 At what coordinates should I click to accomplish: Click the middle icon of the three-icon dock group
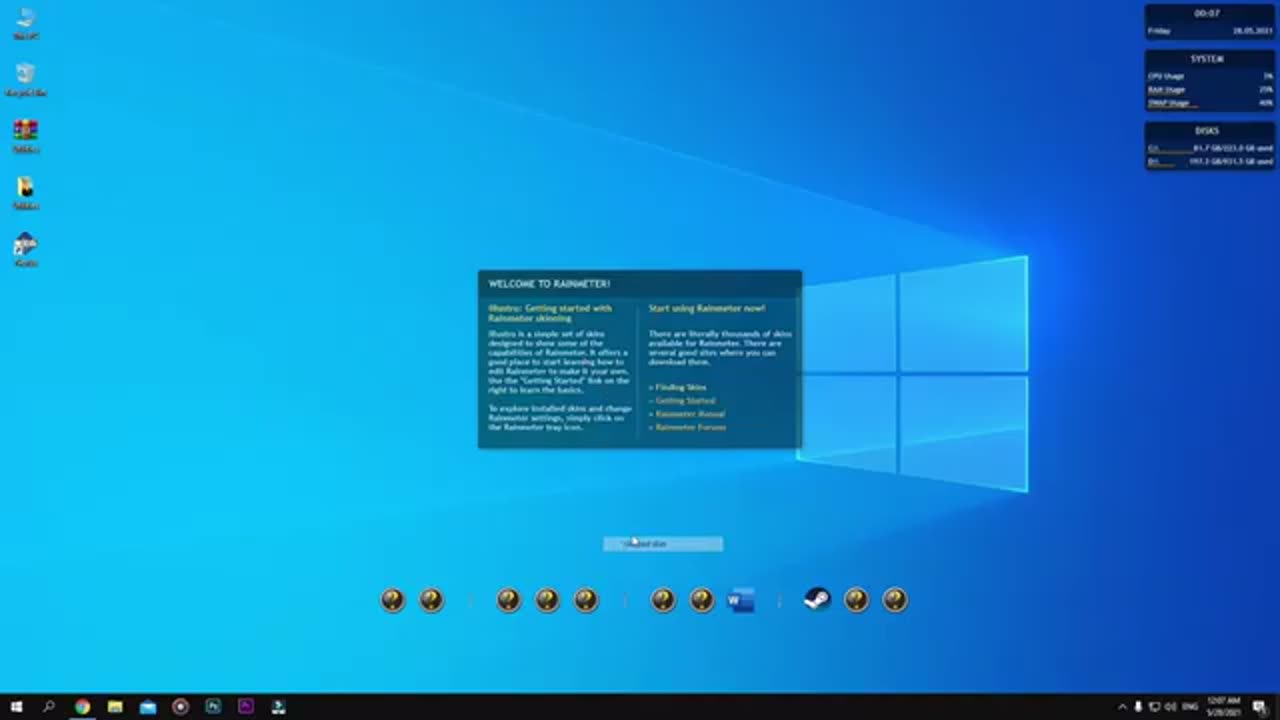[547, 599]
